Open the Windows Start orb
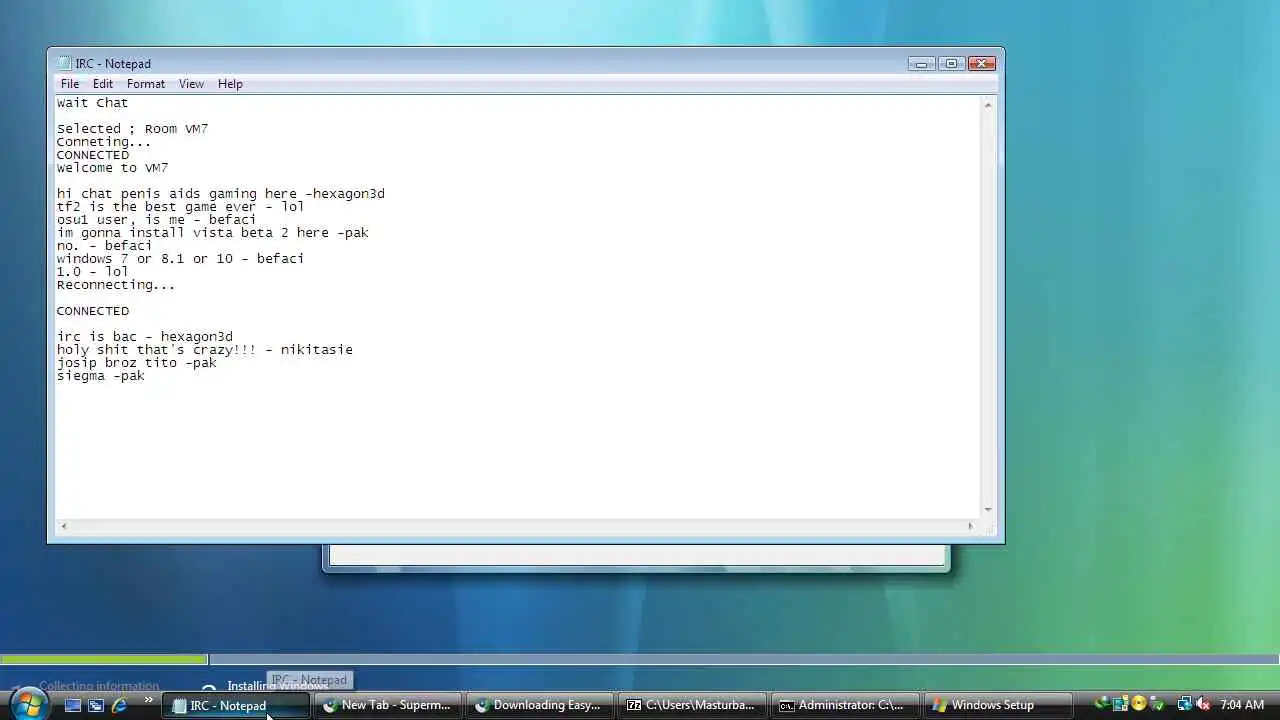 pos(28,703)
